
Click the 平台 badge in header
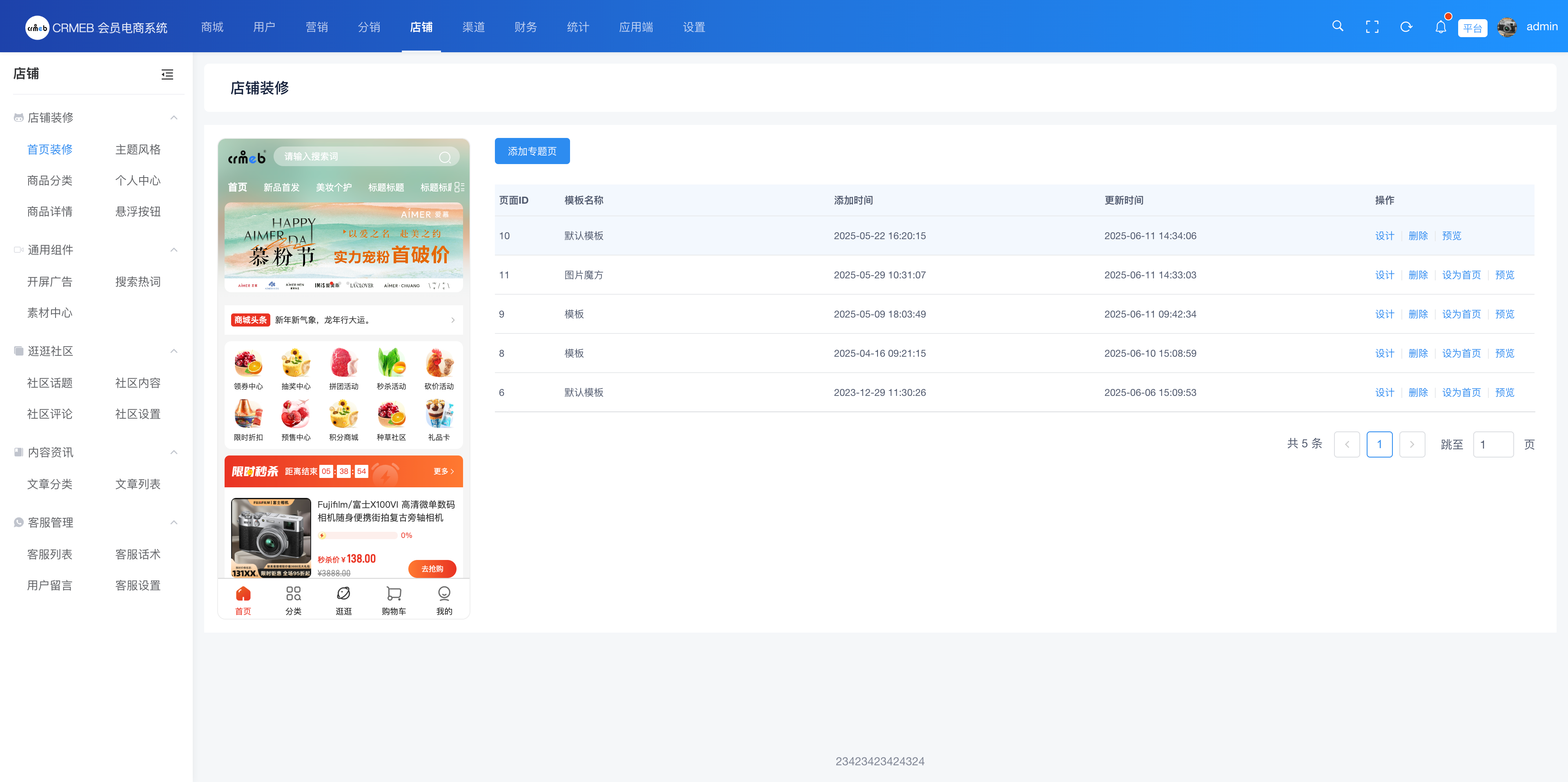1472,28
